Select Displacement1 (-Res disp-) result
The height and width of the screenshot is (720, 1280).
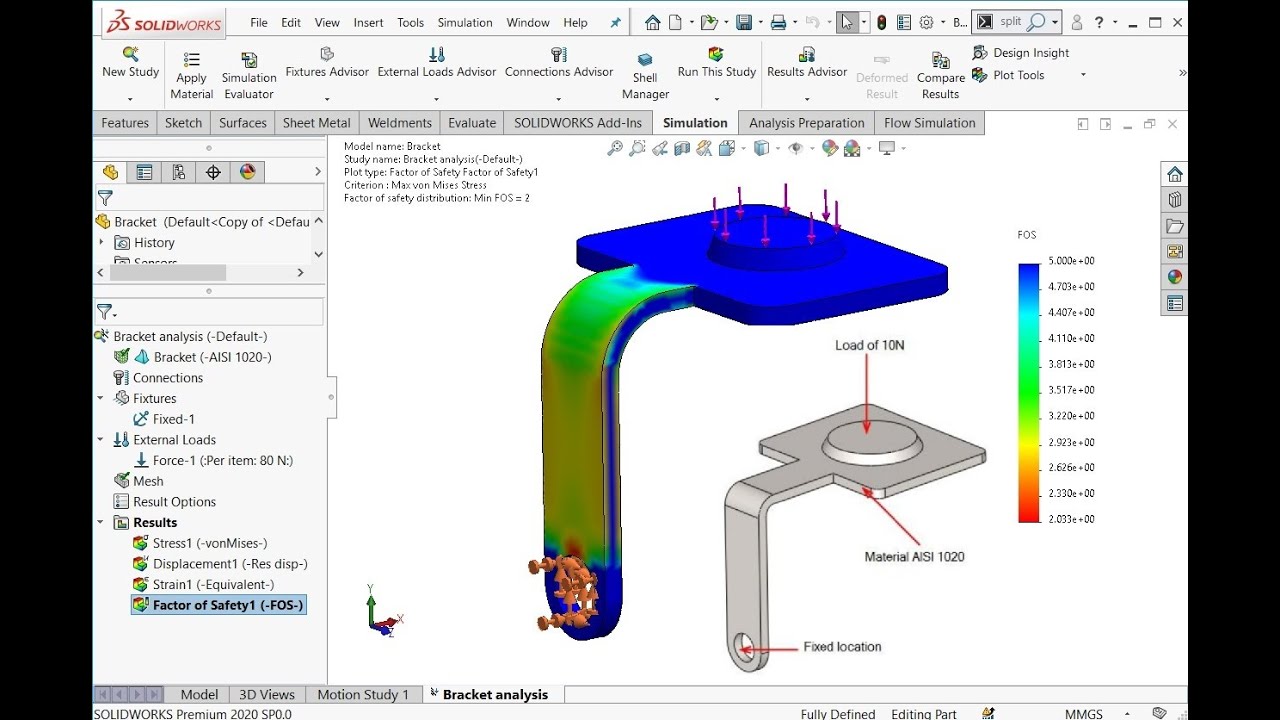[x=220, y=564]
